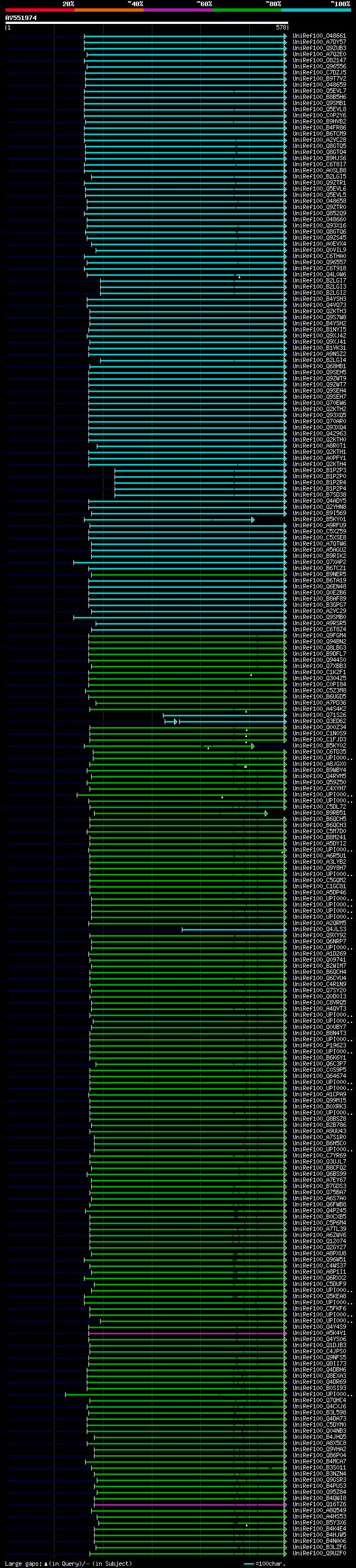Select hit label UniRef100_C7DZJ5
356x1568 pixels.
[x=319, y=72]
